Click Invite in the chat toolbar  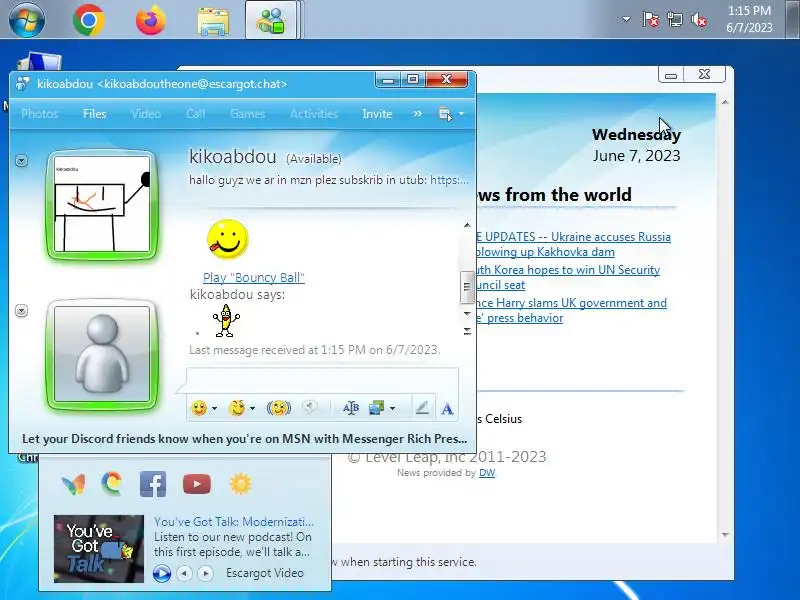point(377,114)
